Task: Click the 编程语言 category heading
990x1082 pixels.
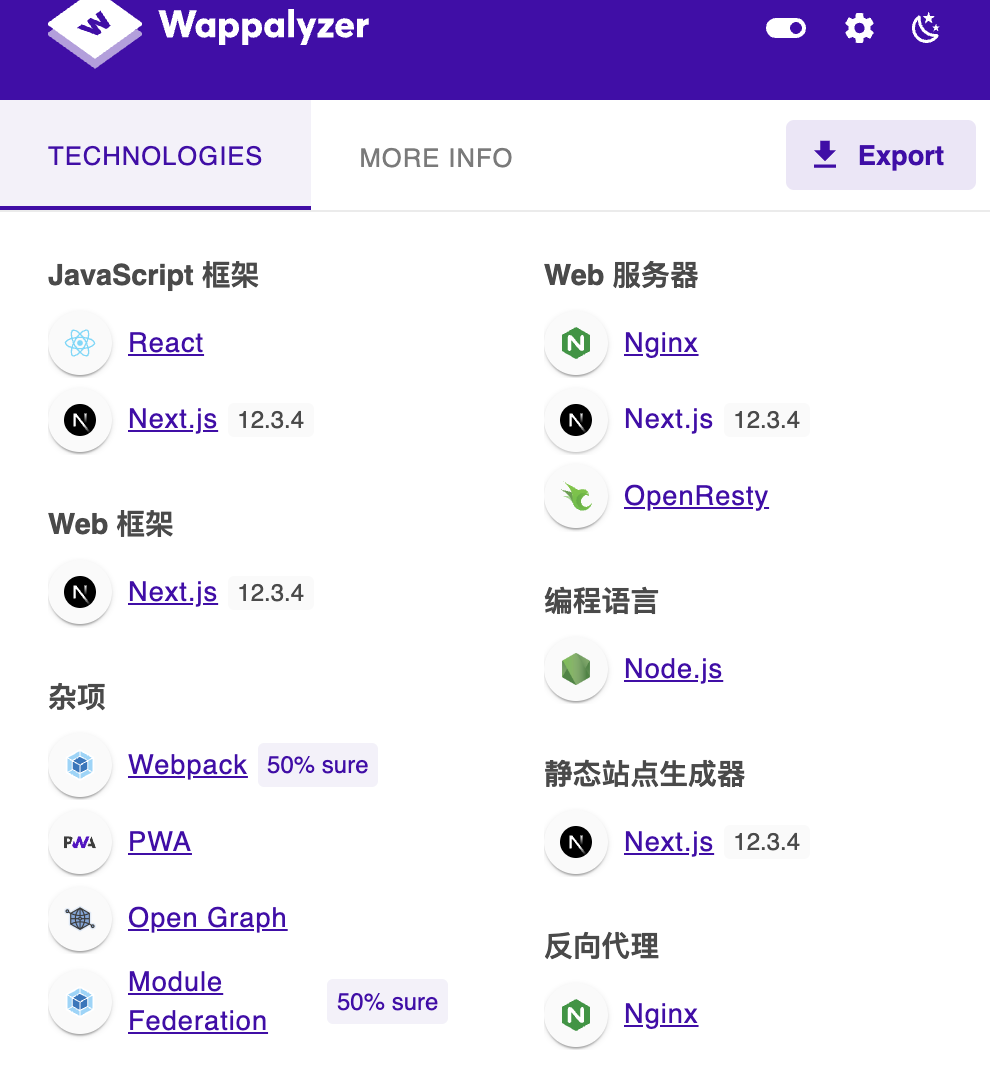Action: click(x=601, y=601)
